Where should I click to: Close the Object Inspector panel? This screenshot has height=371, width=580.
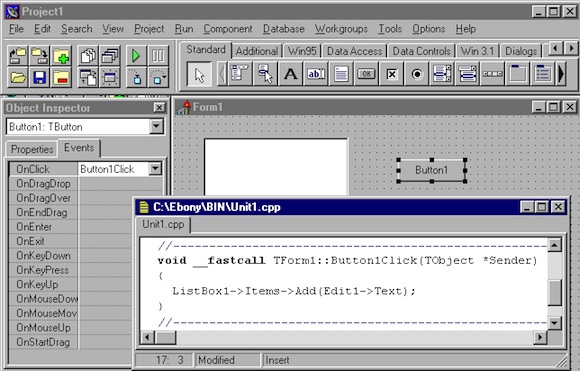159,108
